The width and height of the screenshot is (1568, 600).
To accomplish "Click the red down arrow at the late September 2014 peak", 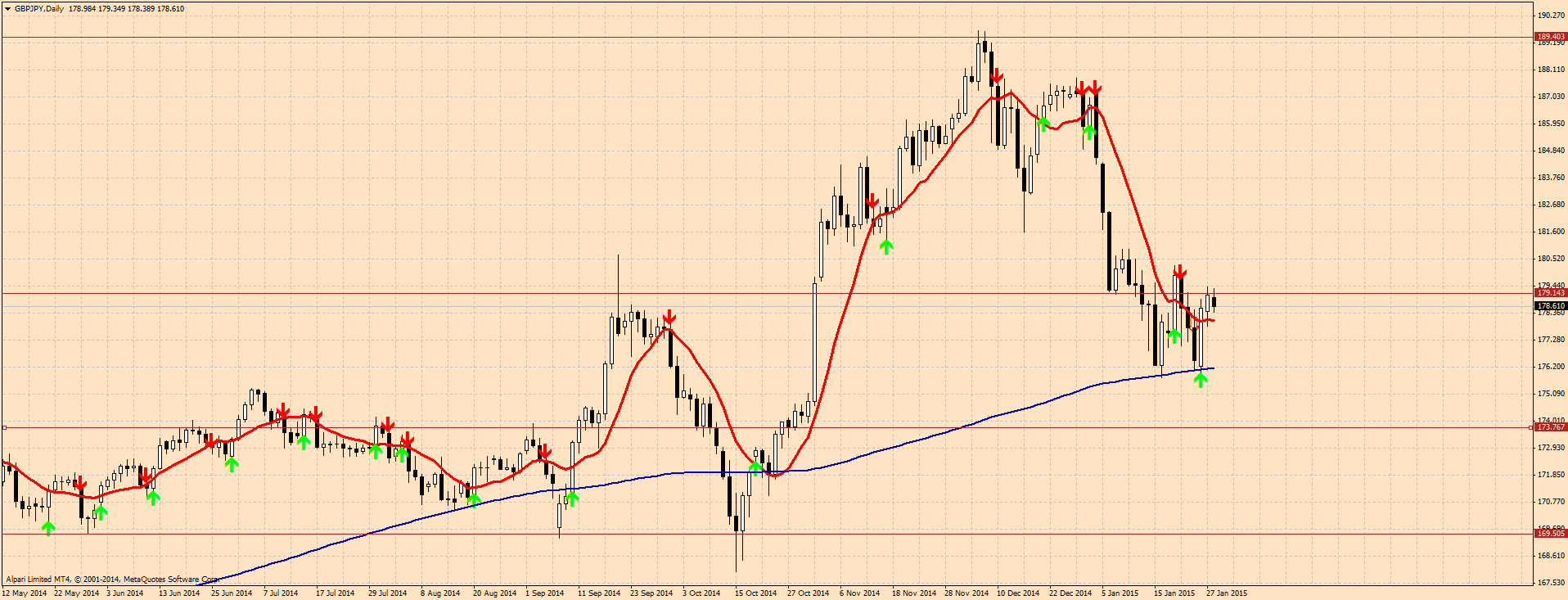I will pyautogui.click(x=669, y=317).
